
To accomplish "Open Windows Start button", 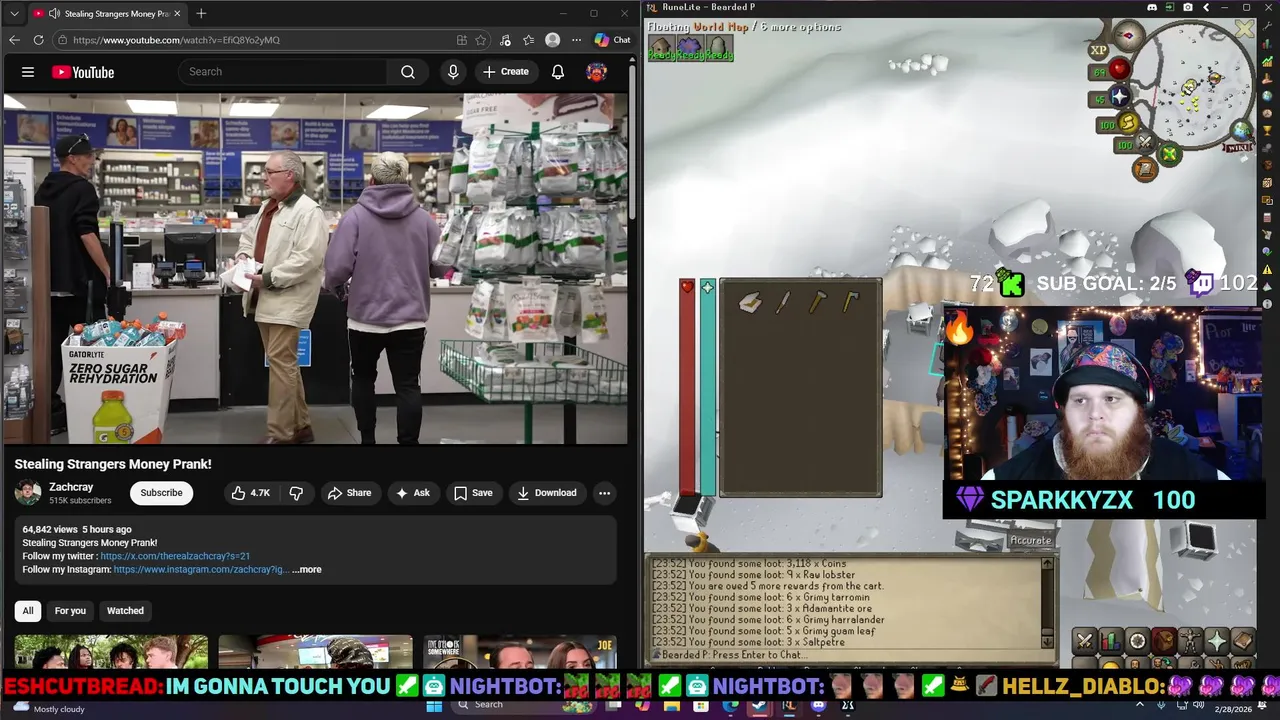I will 434,705.
